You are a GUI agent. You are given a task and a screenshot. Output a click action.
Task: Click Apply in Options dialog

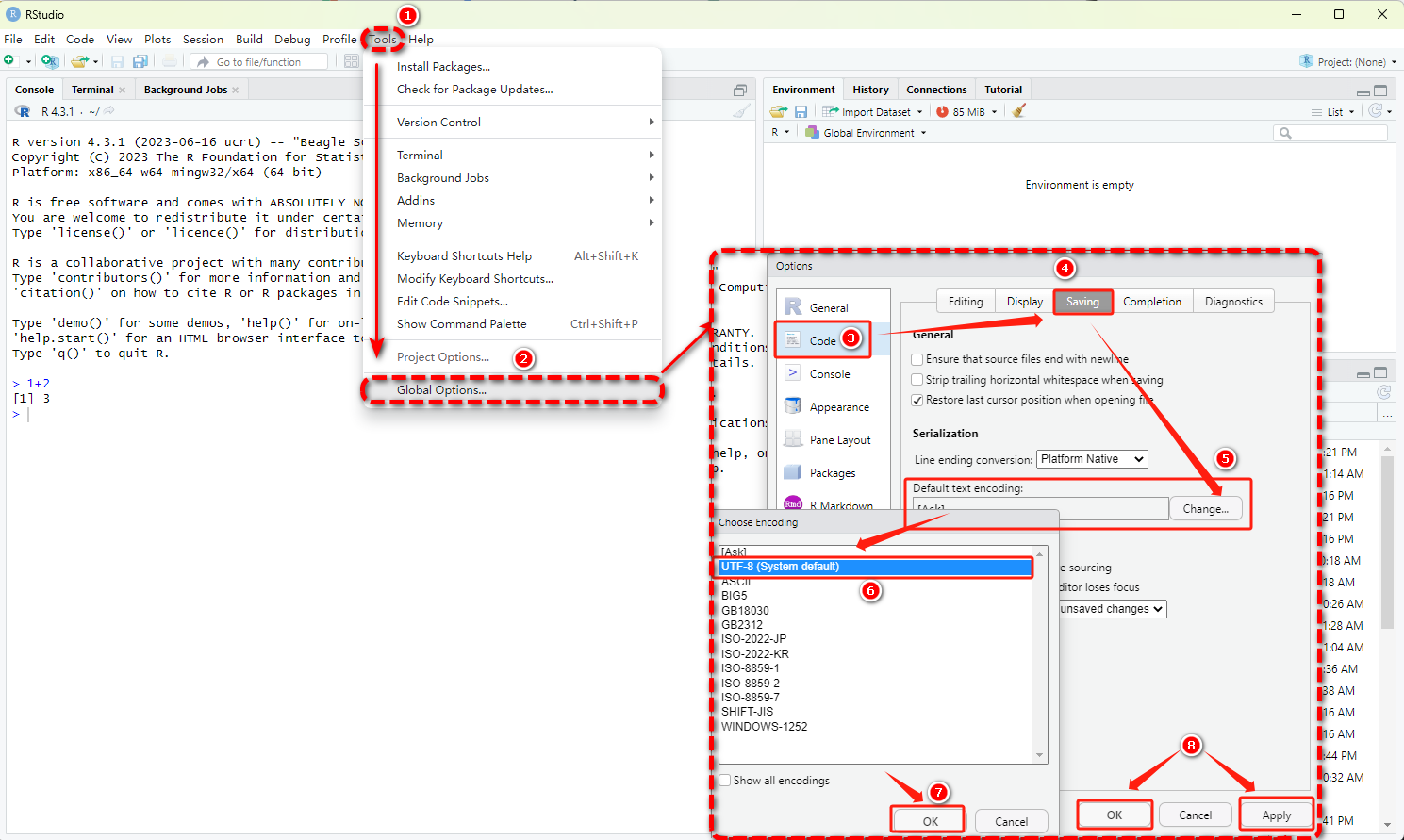(x=1276, y=815)
